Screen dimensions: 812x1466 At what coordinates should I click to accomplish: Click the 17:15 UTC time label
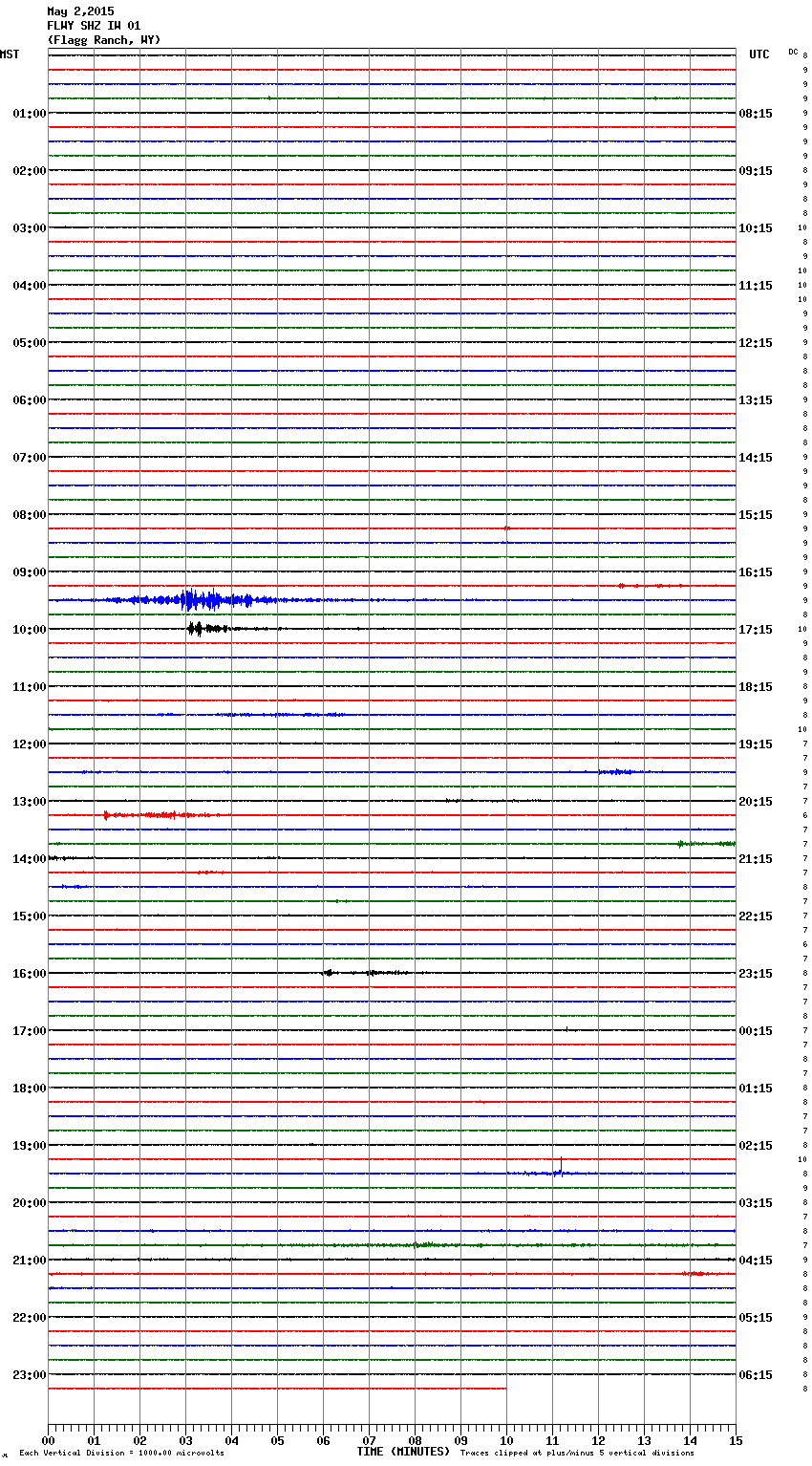coord(756,630)
